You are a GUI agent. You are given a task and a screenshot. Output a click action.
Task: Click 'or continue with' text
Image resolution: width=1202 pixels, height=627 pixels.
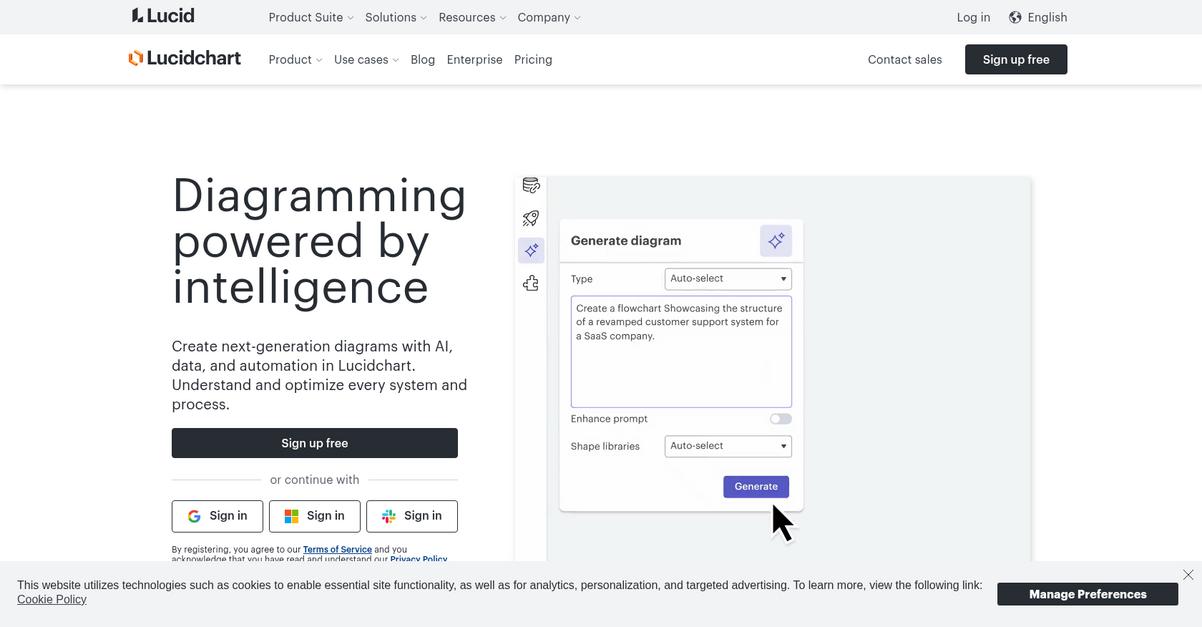(315, 480)
